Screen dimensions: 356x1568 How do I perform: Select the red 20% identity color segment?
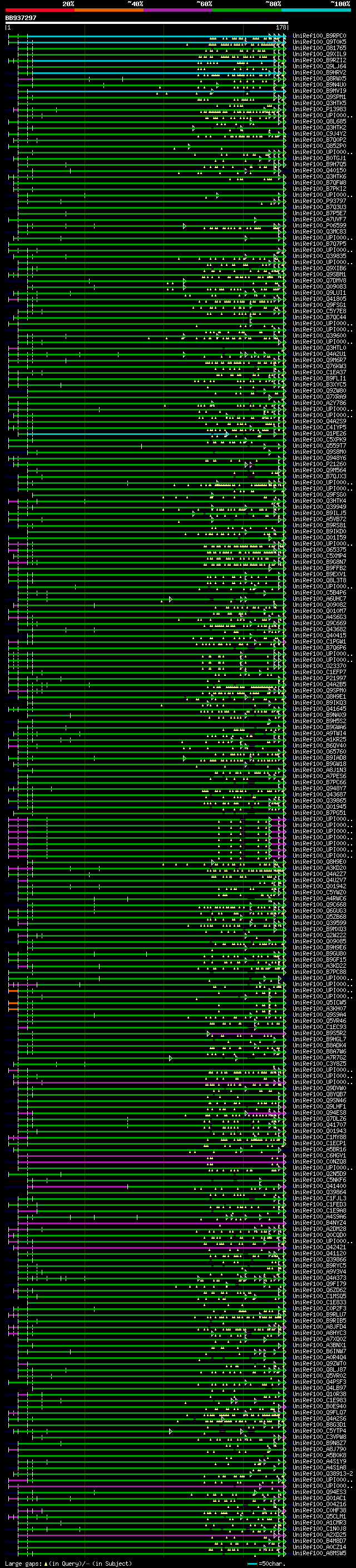click(x=39, y=11)
